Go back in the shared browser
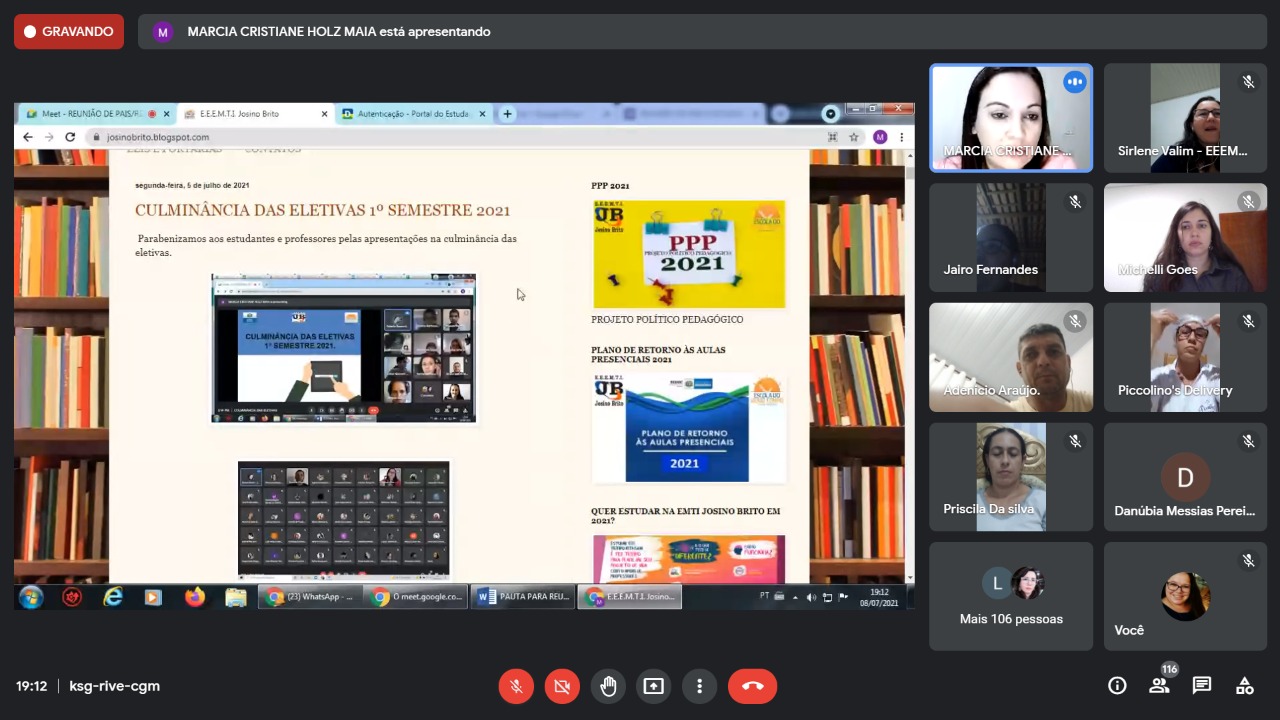This screenshot has height=720, width=1280. point(28,137)
